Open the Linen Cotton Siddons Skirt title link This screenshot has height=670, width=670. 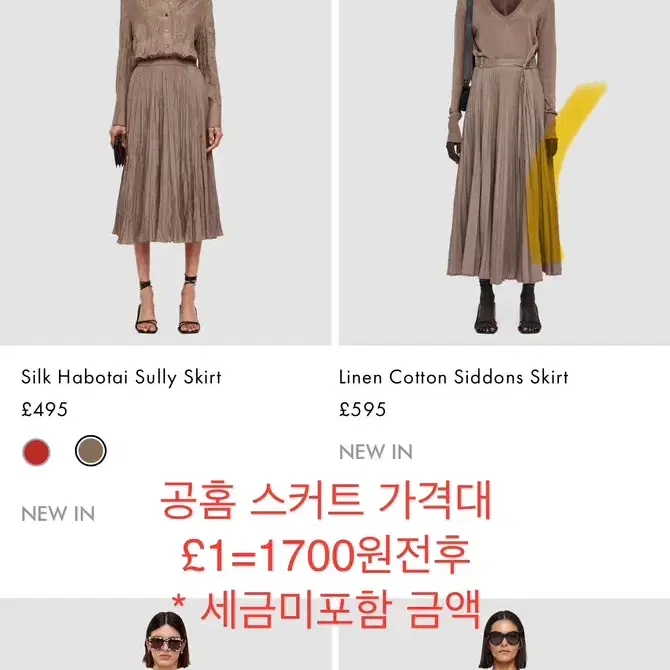pyautogui.click(x=453, y=377)
